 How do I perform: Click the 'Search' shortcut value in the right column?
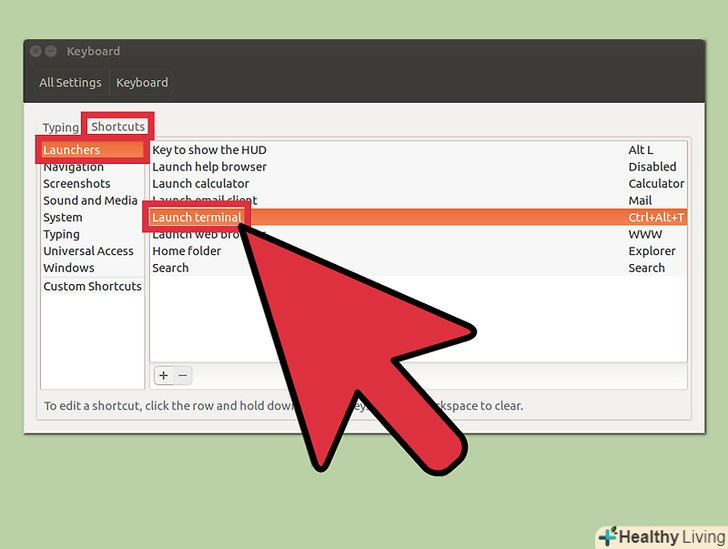tap(646, 268)
